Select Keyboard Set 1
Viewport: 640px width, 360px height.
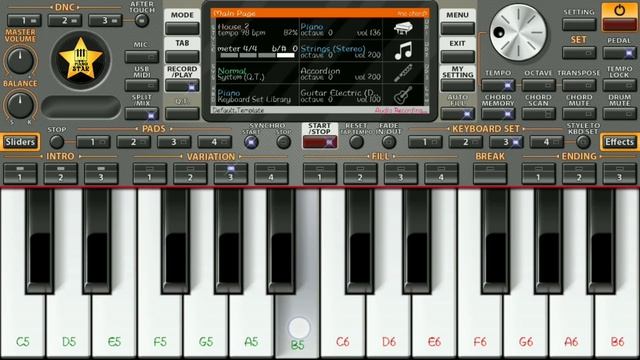click(425, 142)
